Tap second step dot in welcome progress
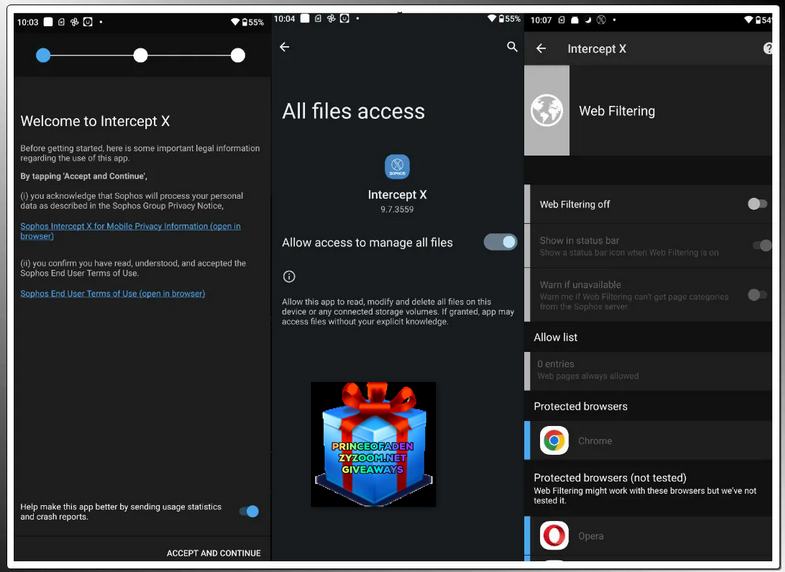Image resolution: width=785 pixels, height=572 pixels. 141,55
